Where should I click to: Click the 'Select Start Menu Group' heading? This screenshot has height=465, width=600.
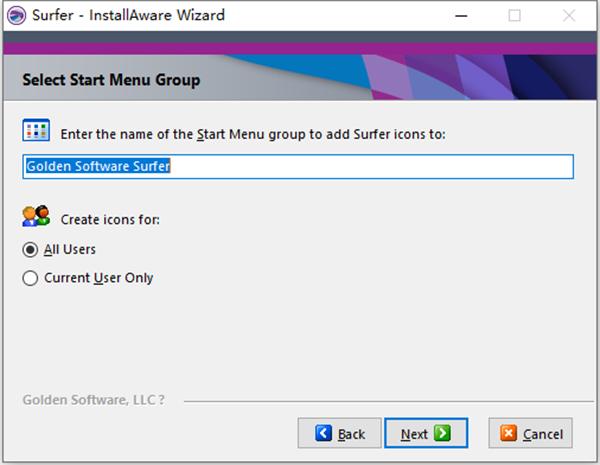coord(111,80)
